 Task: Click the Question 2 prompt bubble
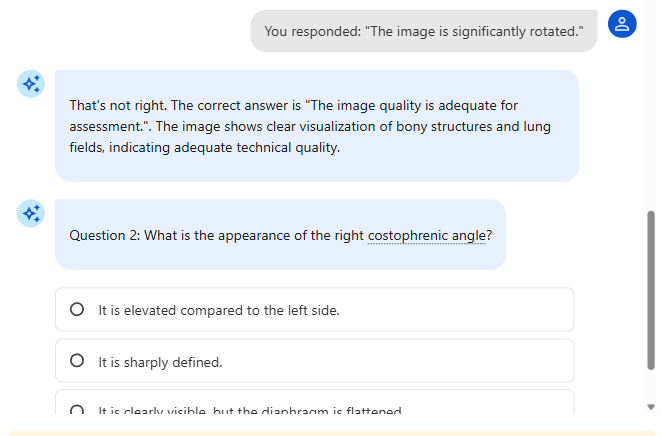pyautogui.click(x=280, y=235)
